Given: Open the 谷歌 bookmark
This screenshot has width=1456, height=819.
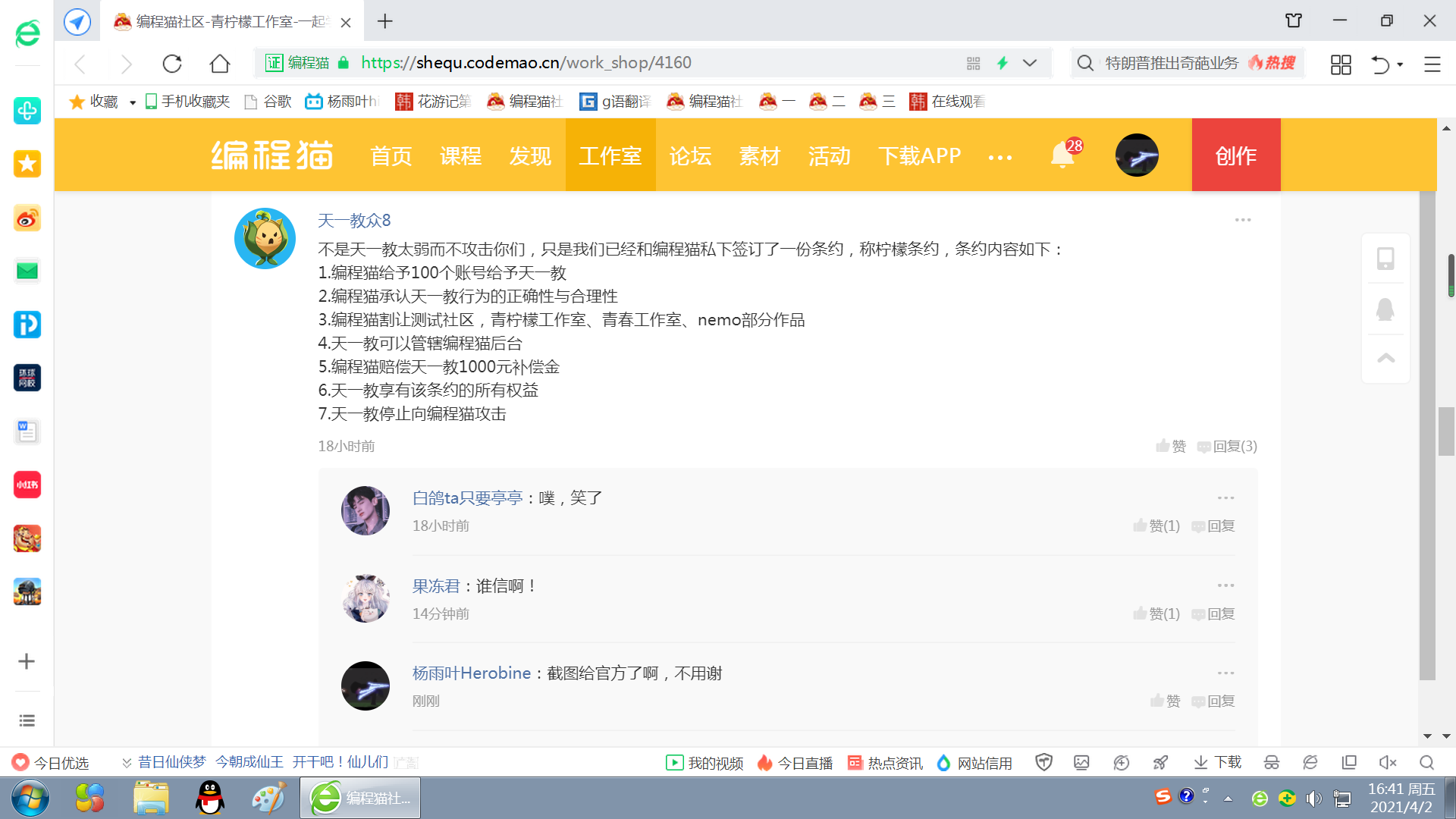Looking at the screenshot, I should [268, 102].
